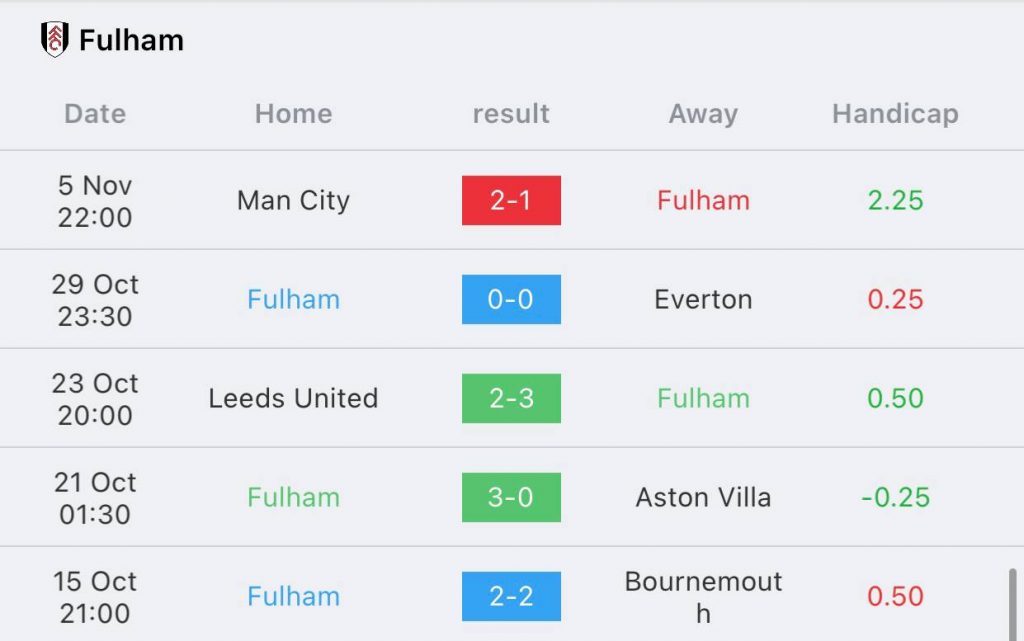Click the Date column header
The height and width of the screenshot is (641, 1024).
point(95,114)
